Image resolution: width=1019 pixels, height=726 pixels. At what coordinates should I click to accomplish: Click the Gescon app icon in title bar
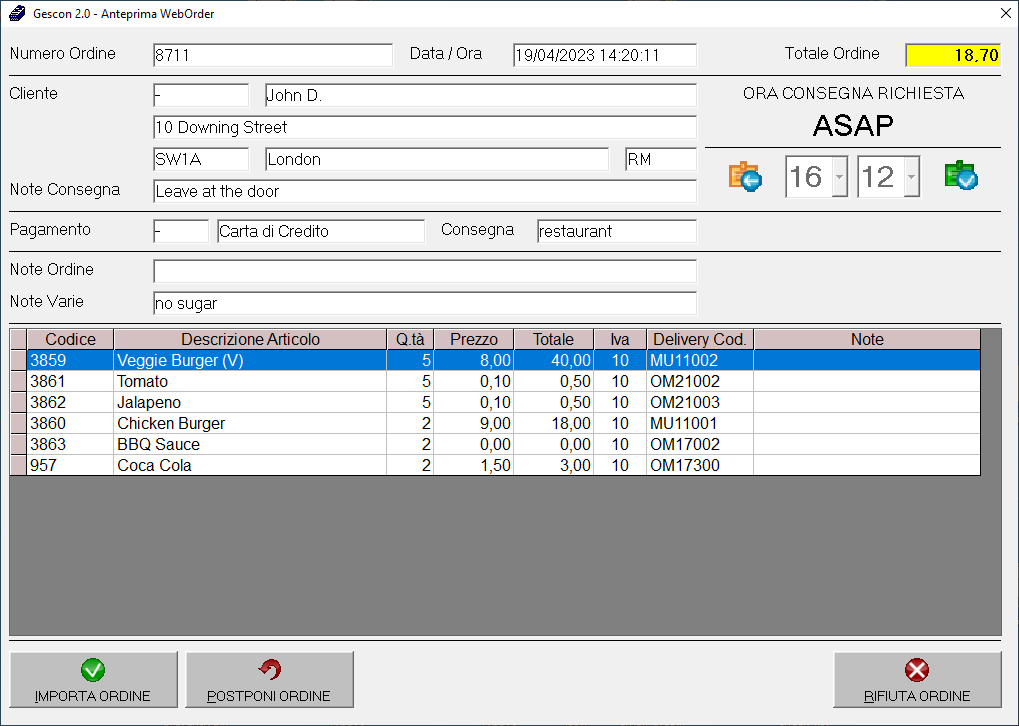pos(15,14)
